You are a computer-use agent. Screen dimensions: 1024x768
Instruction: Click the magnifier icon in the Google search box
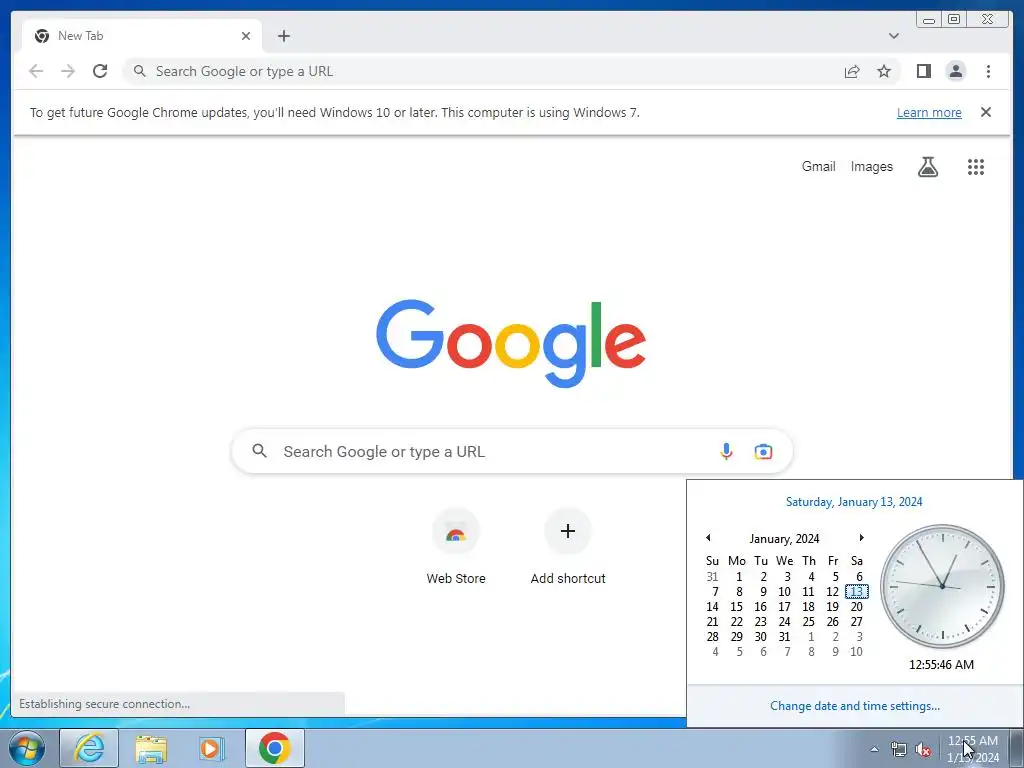point(259,451)
